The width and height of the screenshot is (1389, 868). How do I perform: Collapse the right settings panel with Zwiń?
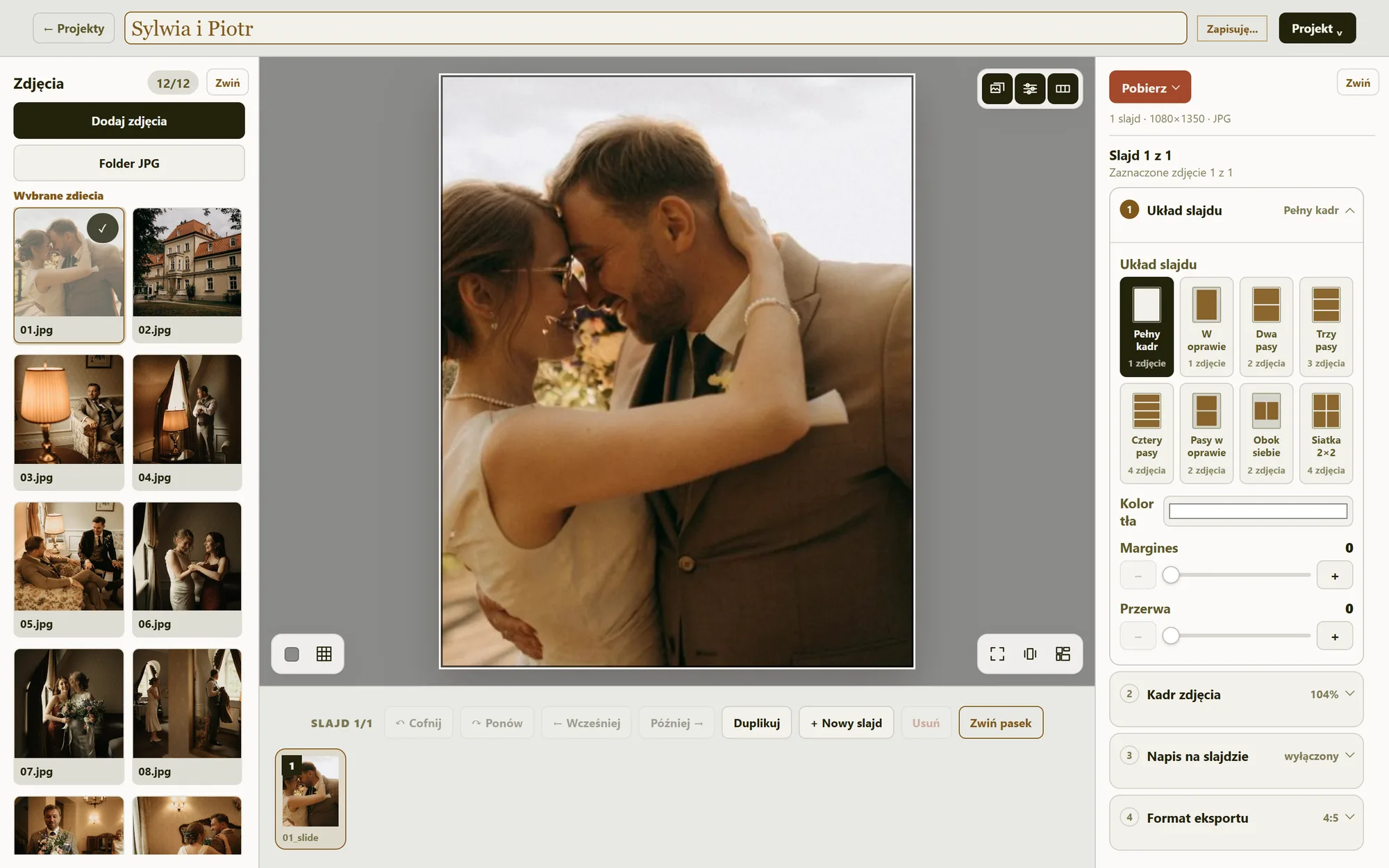pos(1358,83)
